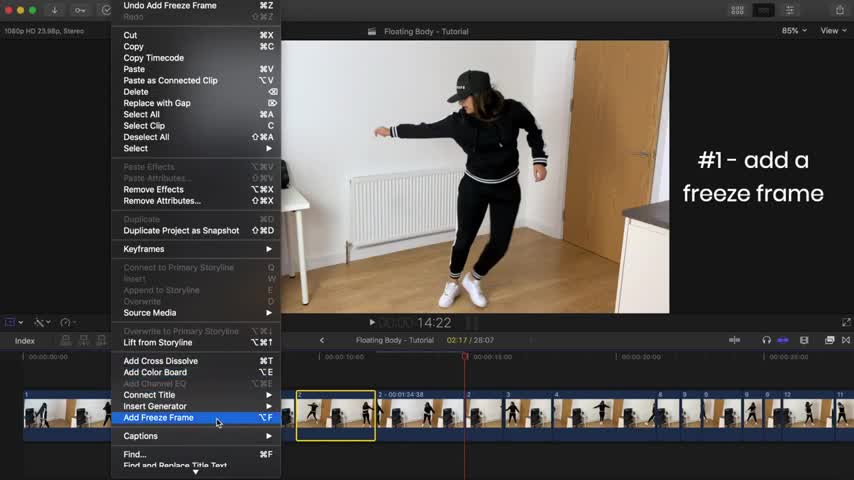Image resolution: width=854 pixels, height=480 pixels.
Task: Select Cut in the Edit menu
Action: coord(197,35)
